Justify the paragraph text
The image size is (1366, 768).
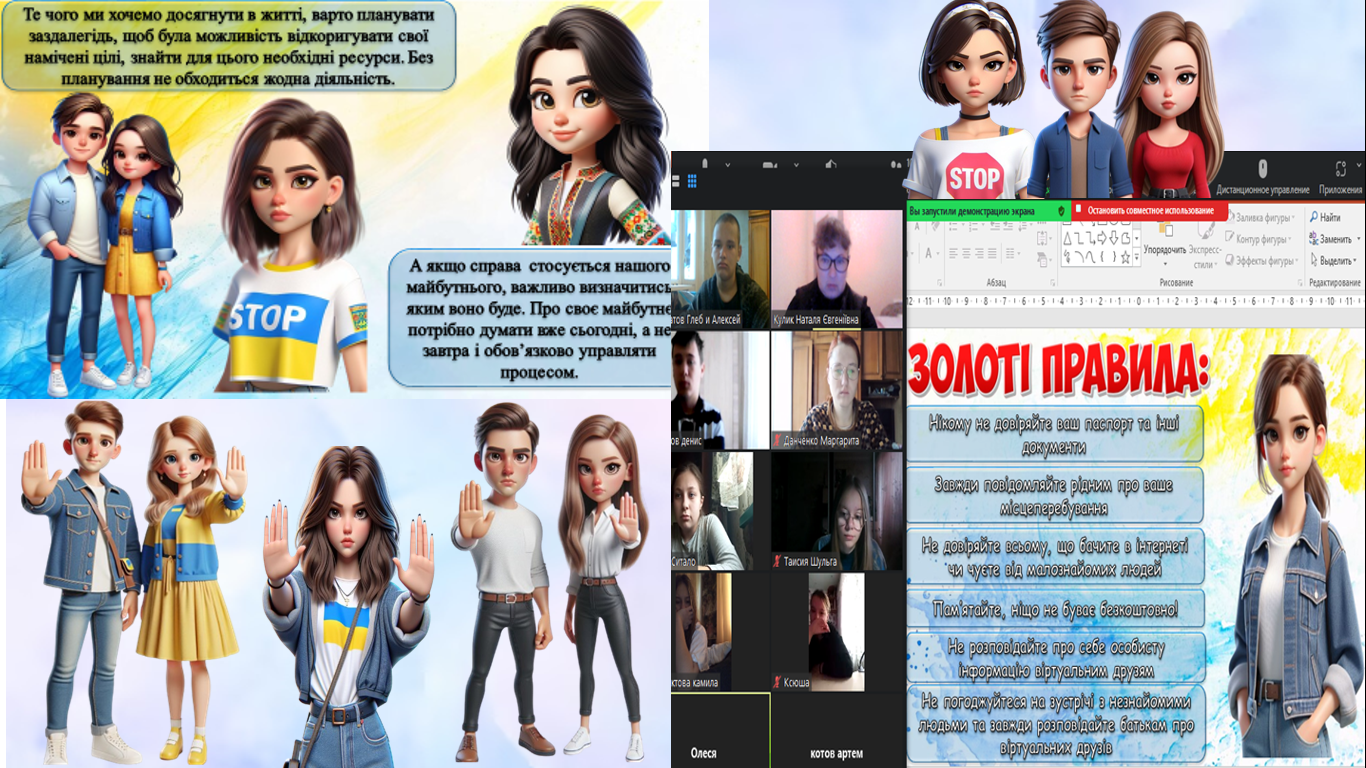point(992,253)
